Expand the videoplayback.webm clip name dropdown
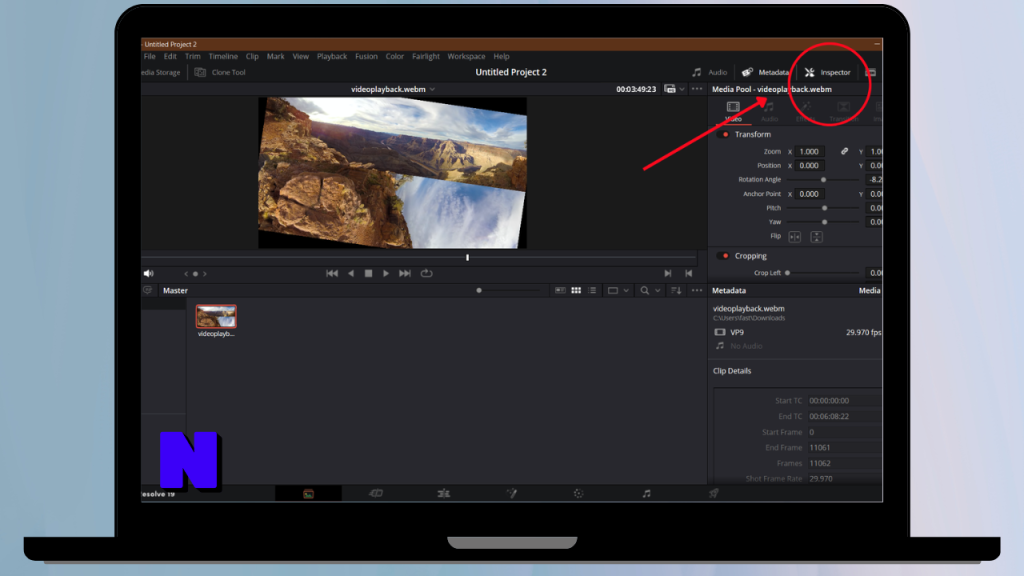Viewport: 1024px width, 576px height. pyautogui.click(x=432, y=89)
